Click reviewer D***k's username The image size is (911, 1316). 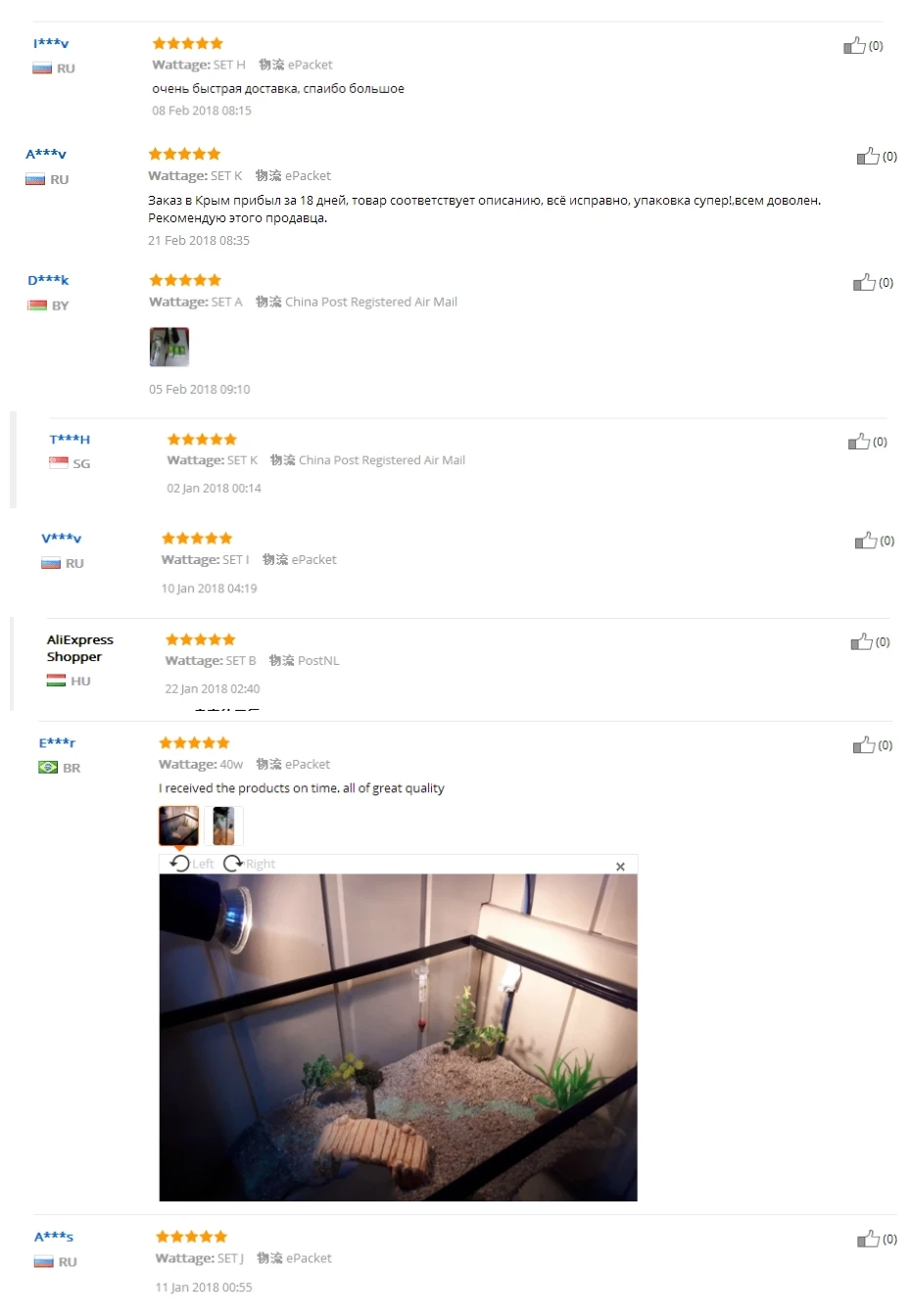(48, 281)
